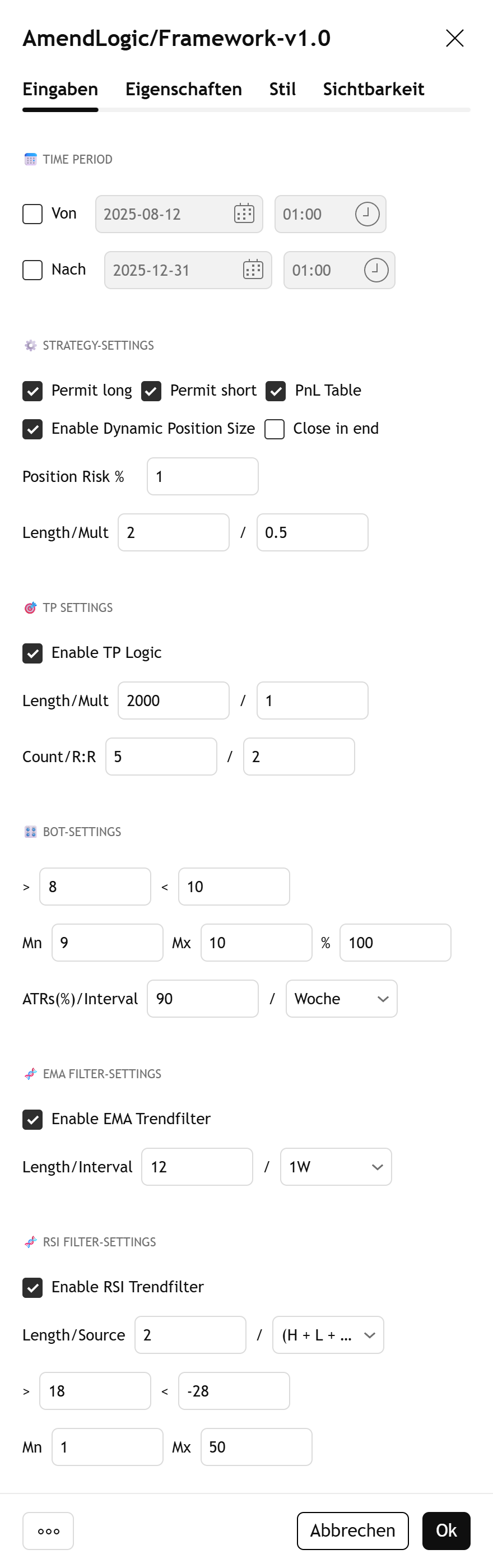Open the three-dots more options menu
The width and height of the screenshot is (493, 1568).
[48, 1530]
